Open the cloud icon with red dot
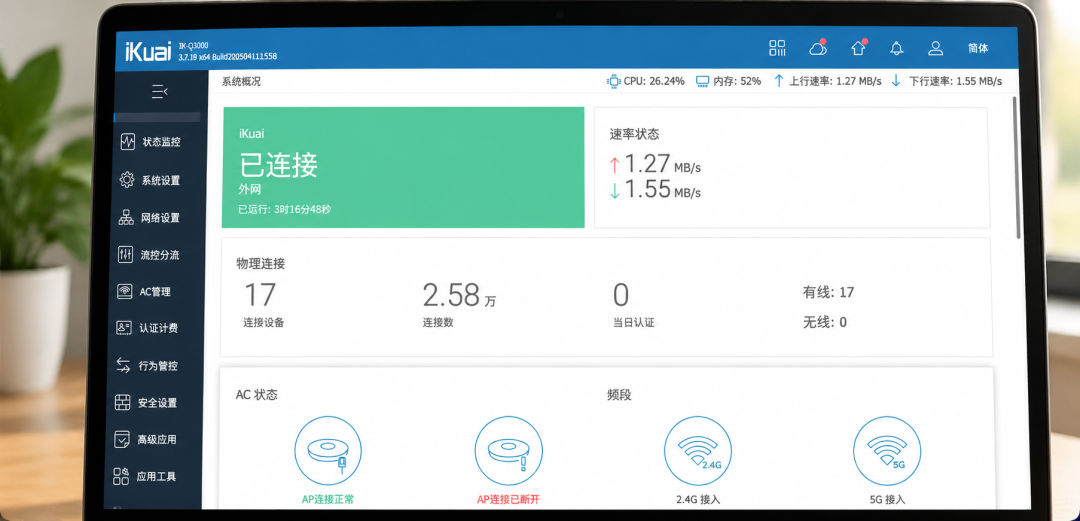The width and height of the screenshot is (1080, 521). pyautogui.click(x=818, y=48)
